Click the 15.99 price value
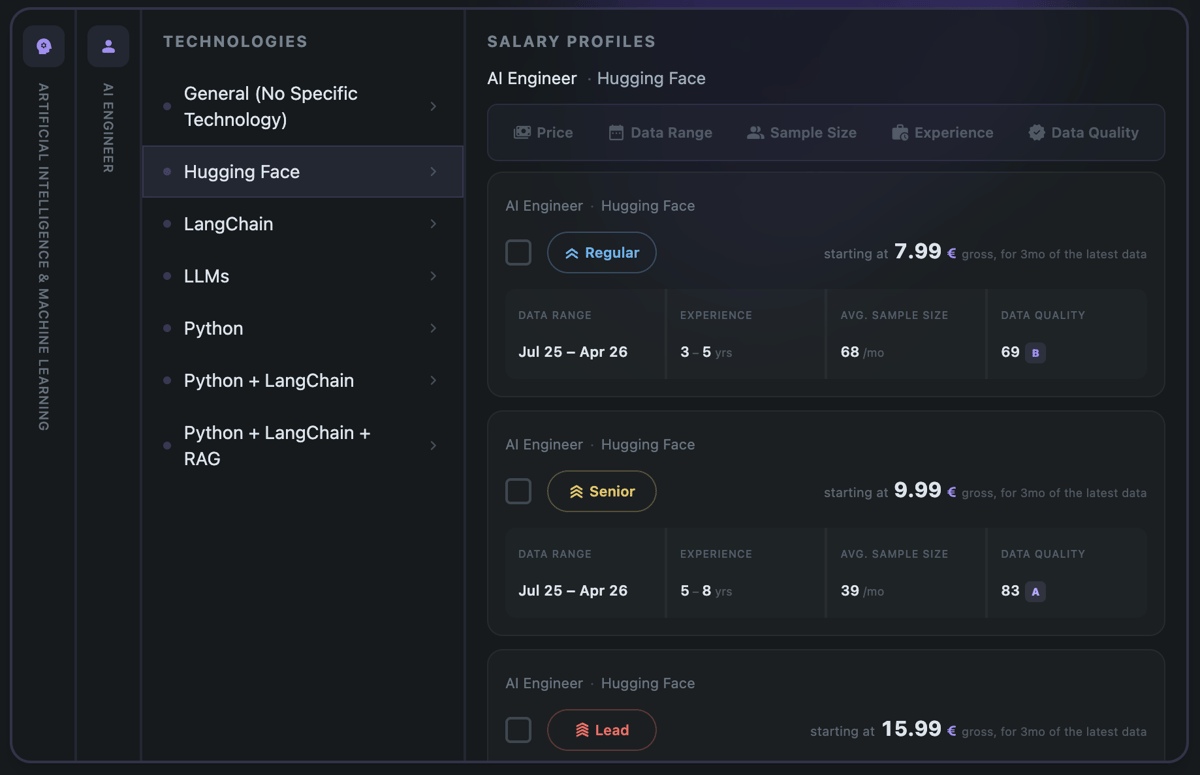Screen dimensions: 1200x775 pyautogui.click(x=911, y=729)
